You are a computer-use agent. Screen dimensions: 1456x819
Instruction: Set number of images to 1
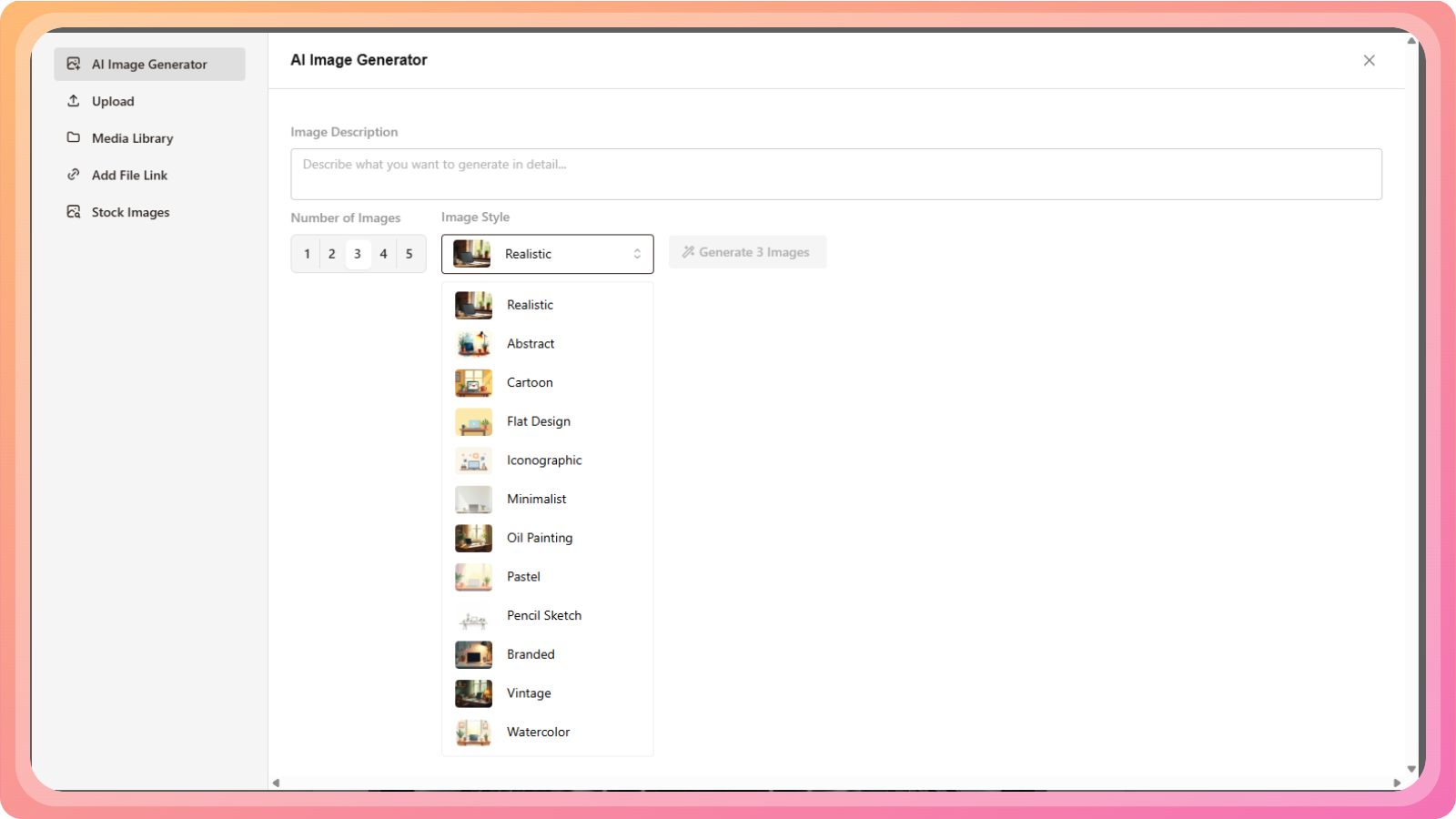[307, 254]
